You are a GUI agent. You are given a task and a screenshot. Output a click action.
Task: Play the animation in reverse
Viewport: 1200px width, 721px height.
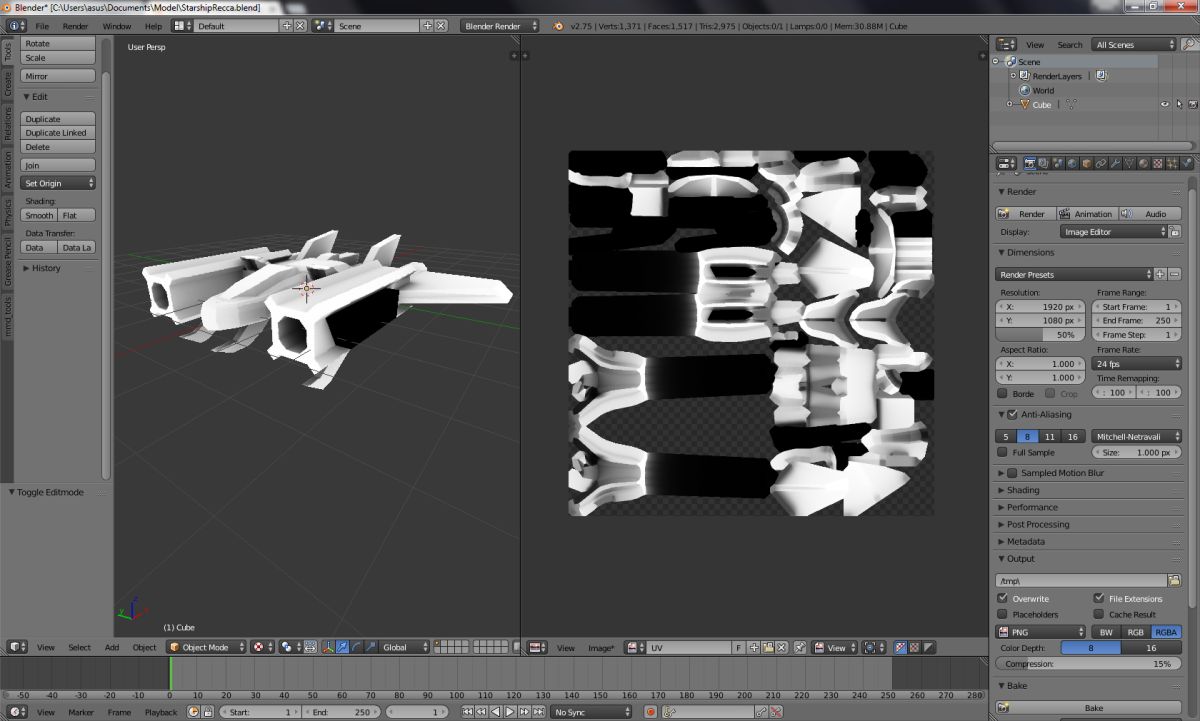coord(495,712)
